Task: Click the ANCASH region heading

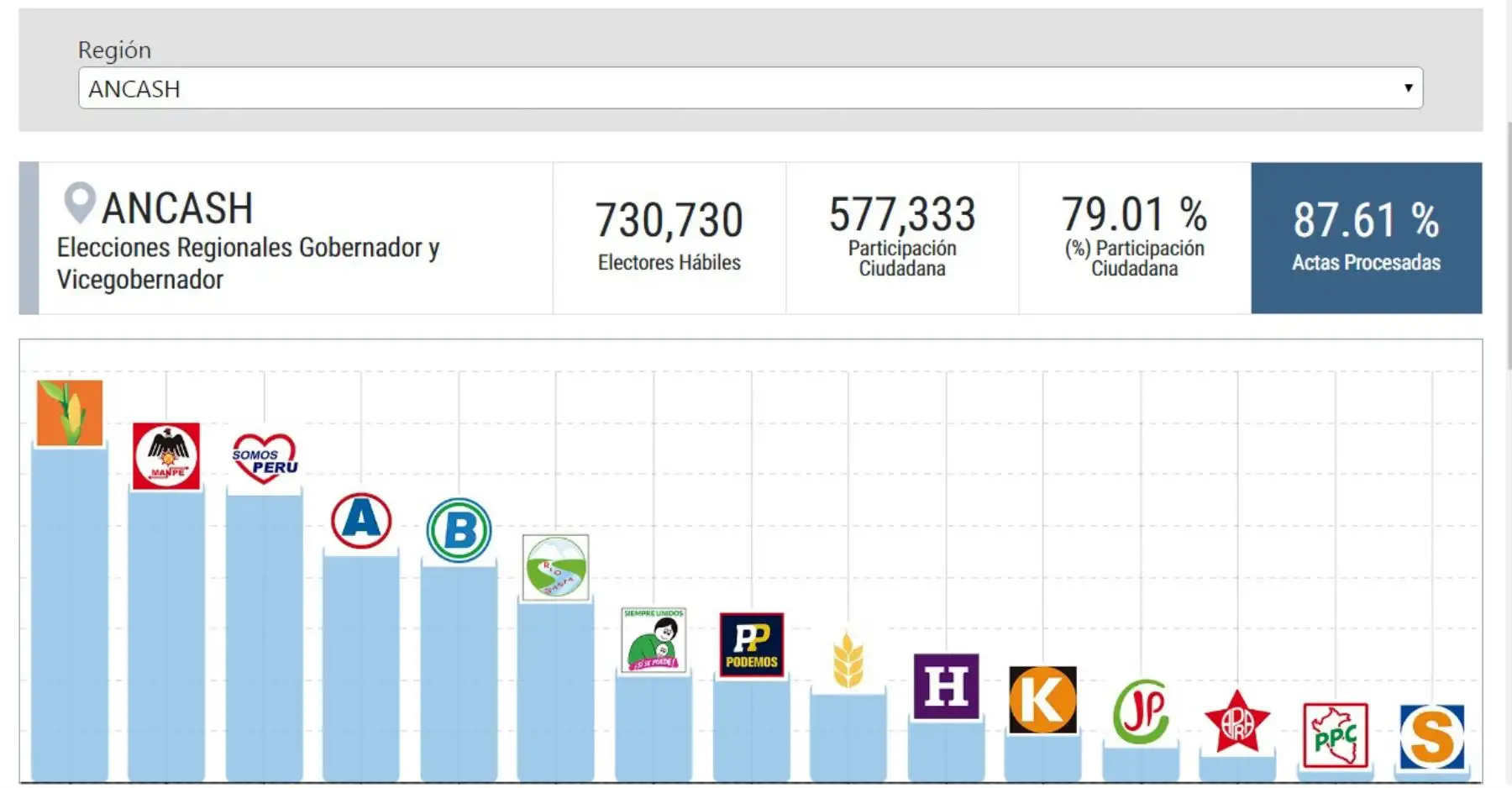Action: 177,208
